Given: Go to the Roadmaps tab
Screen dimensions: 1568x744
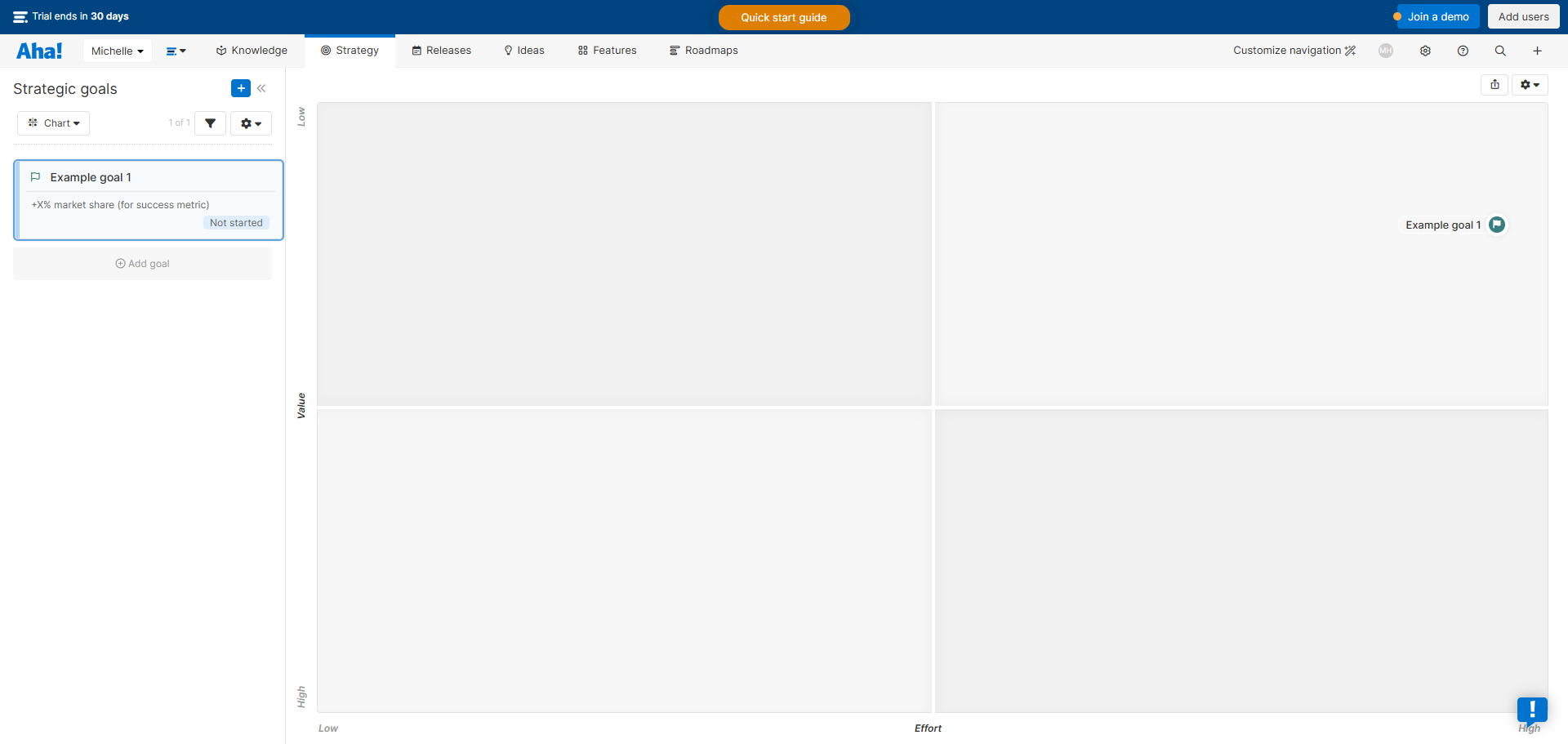Looking at the screenshot, I should point(703,51).
